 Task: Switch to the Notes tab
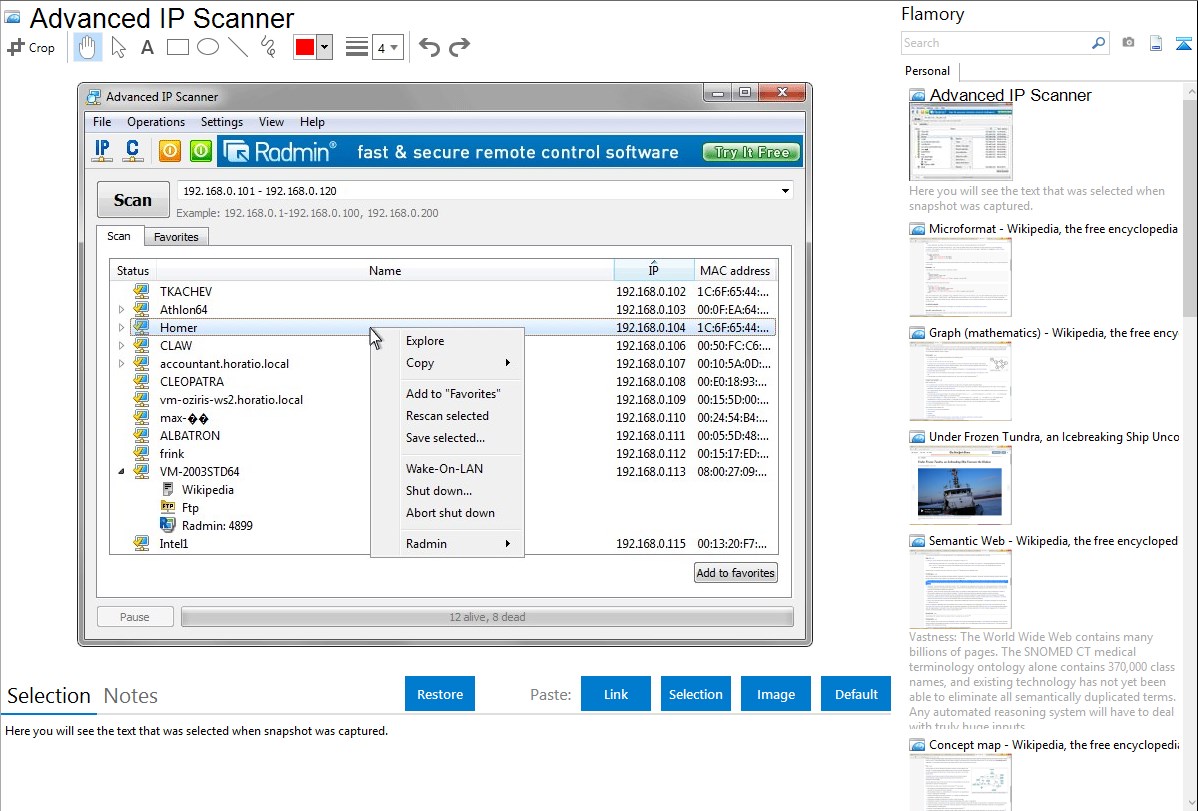pyautogui.click(x=131, y=696)
